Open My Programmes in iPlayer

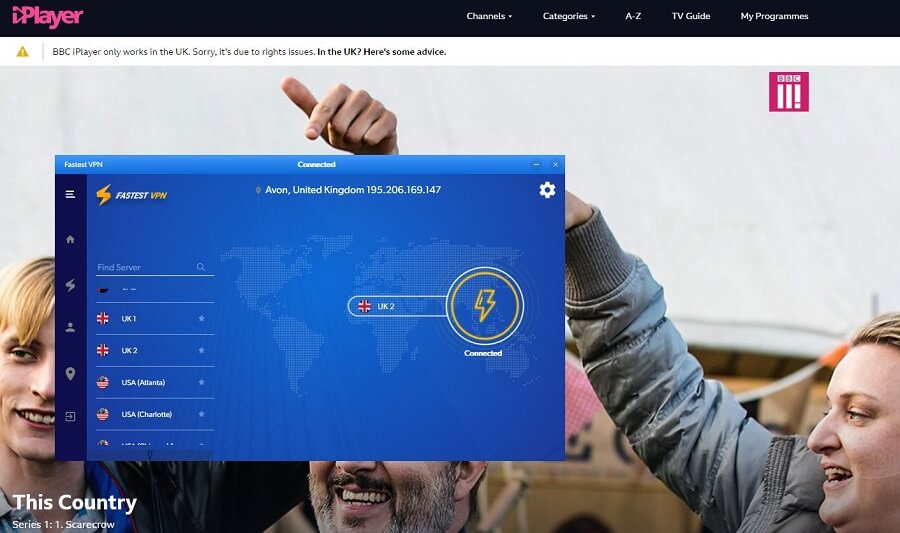click(x=774, y=16)
